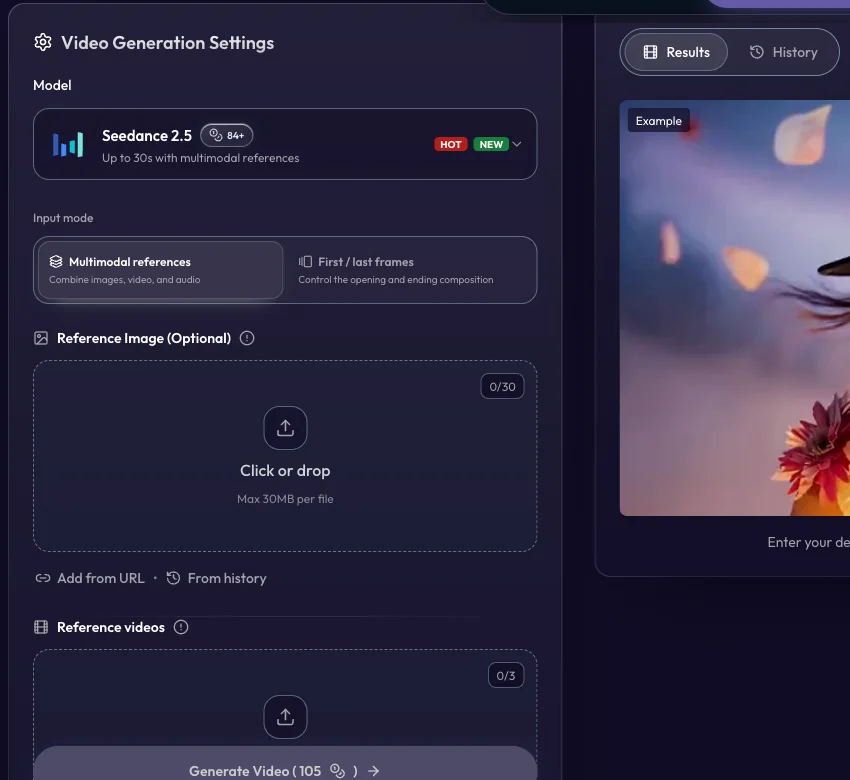The image size is (850, 780).
Task: Click the settings gear icon beside the heading
Action: tap(43, 42)
